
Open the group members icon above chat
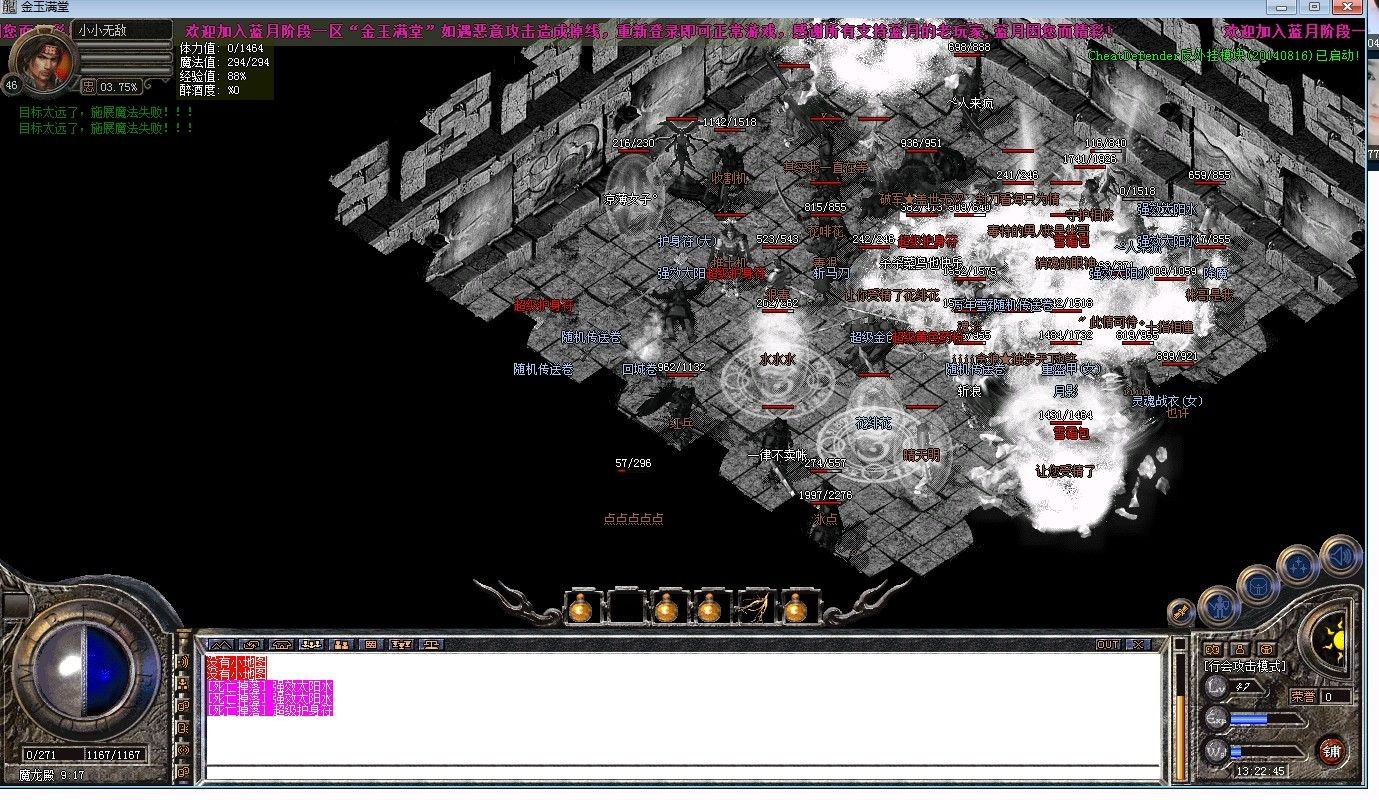[x=311, y=644]
